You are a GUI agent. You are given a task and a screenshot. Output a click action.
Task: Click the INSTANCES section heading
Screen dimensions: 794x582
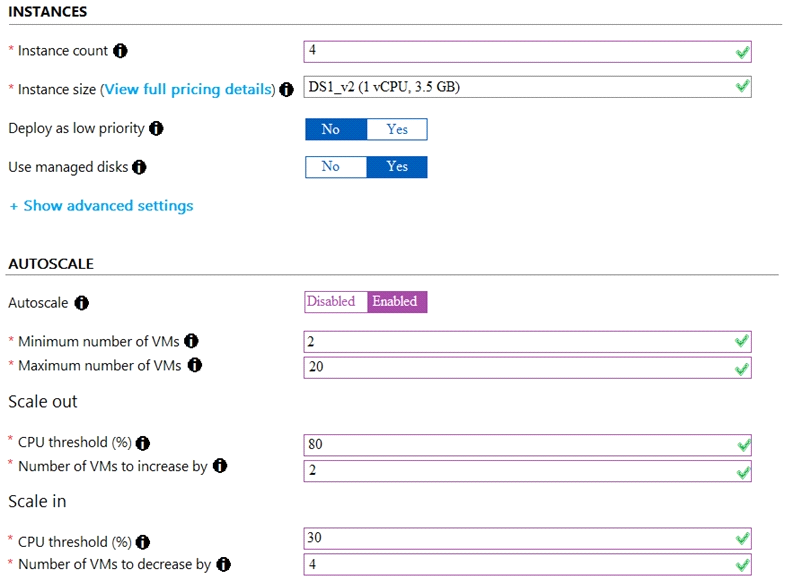[x=48, y=12]
